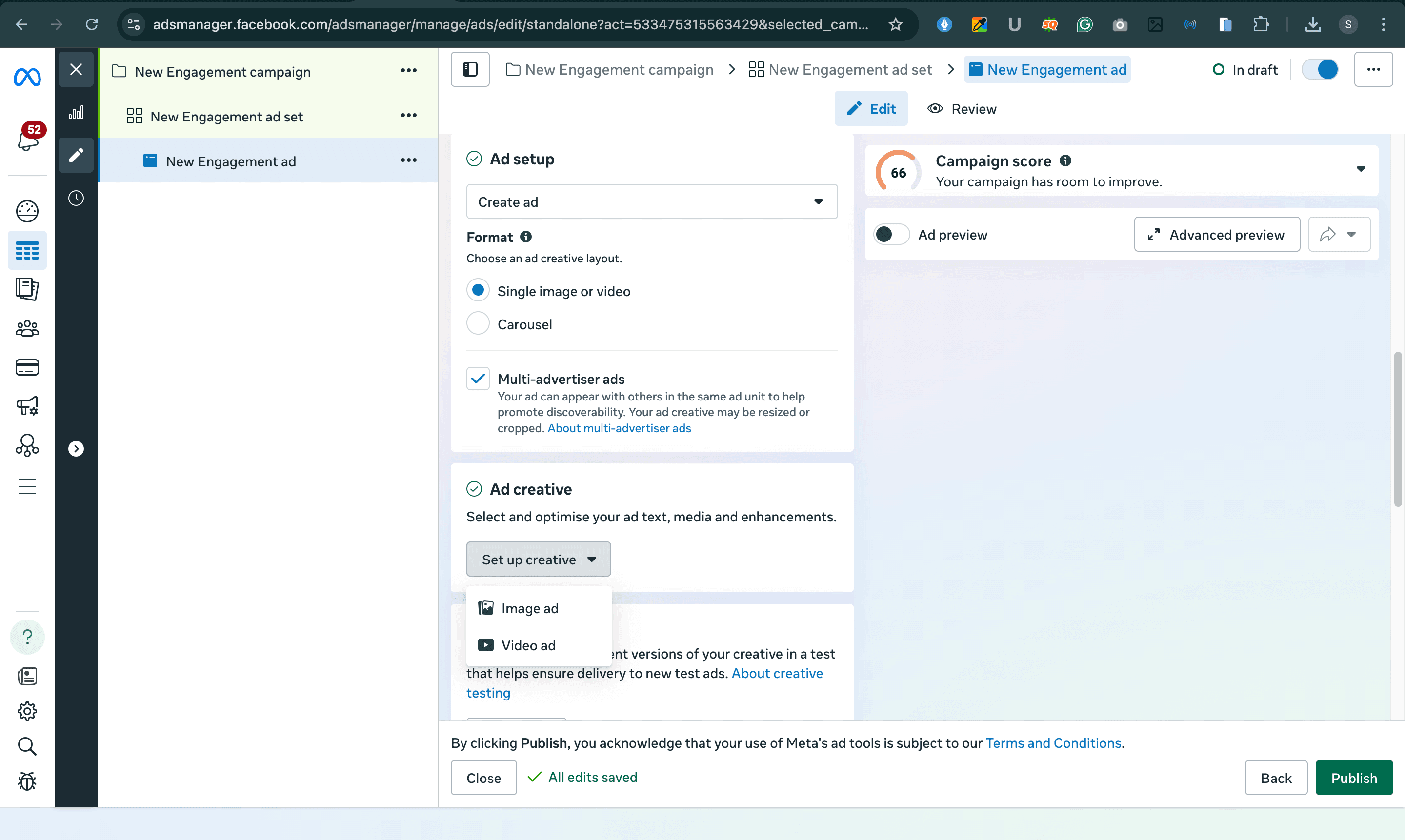The image size is (1405, 840).
Task: Choose Video ad from creative menu
Action: point(527,645)
